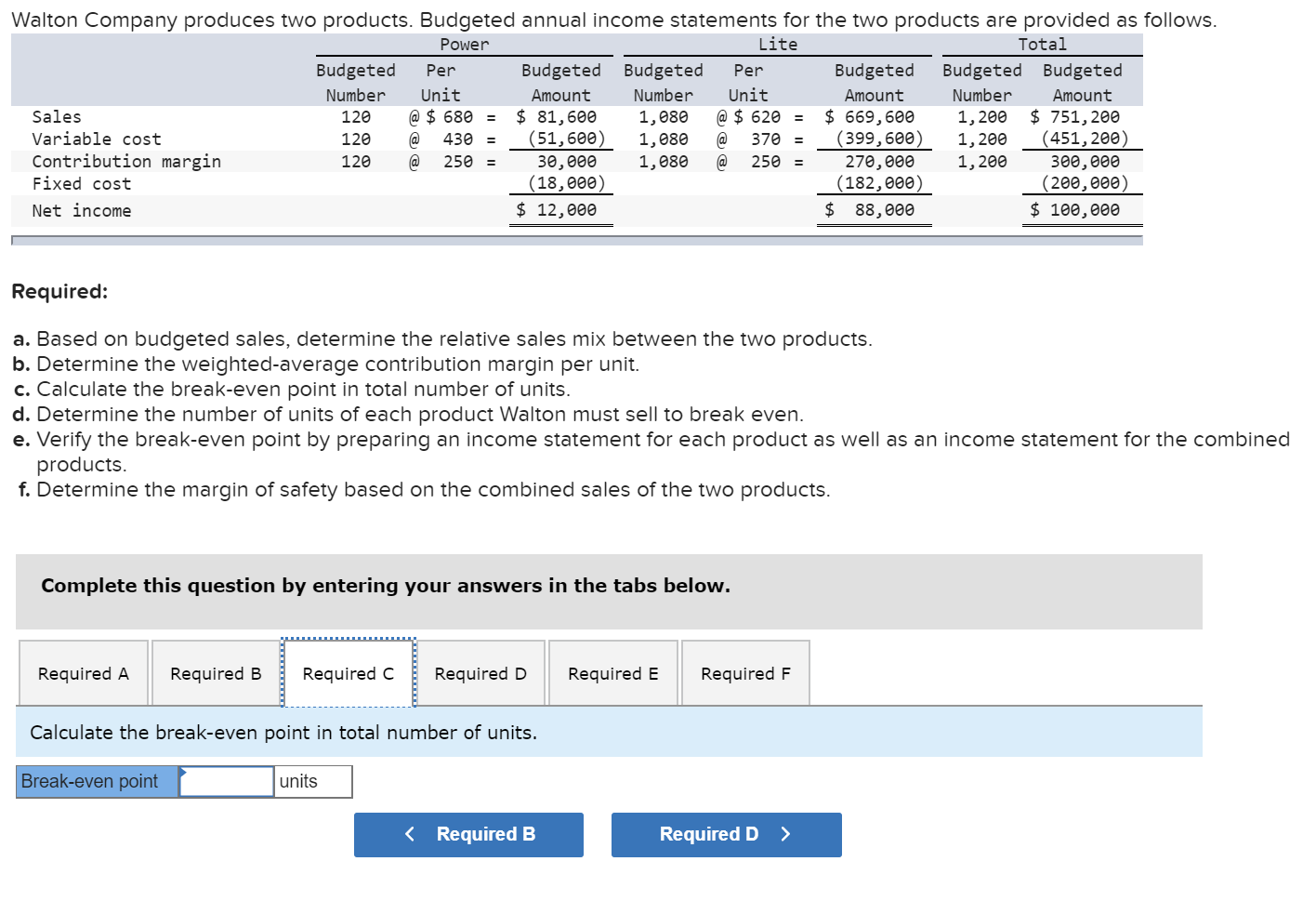Click the Lite variable cost per unit 370
1316x901 pixels.
[766, 139]
